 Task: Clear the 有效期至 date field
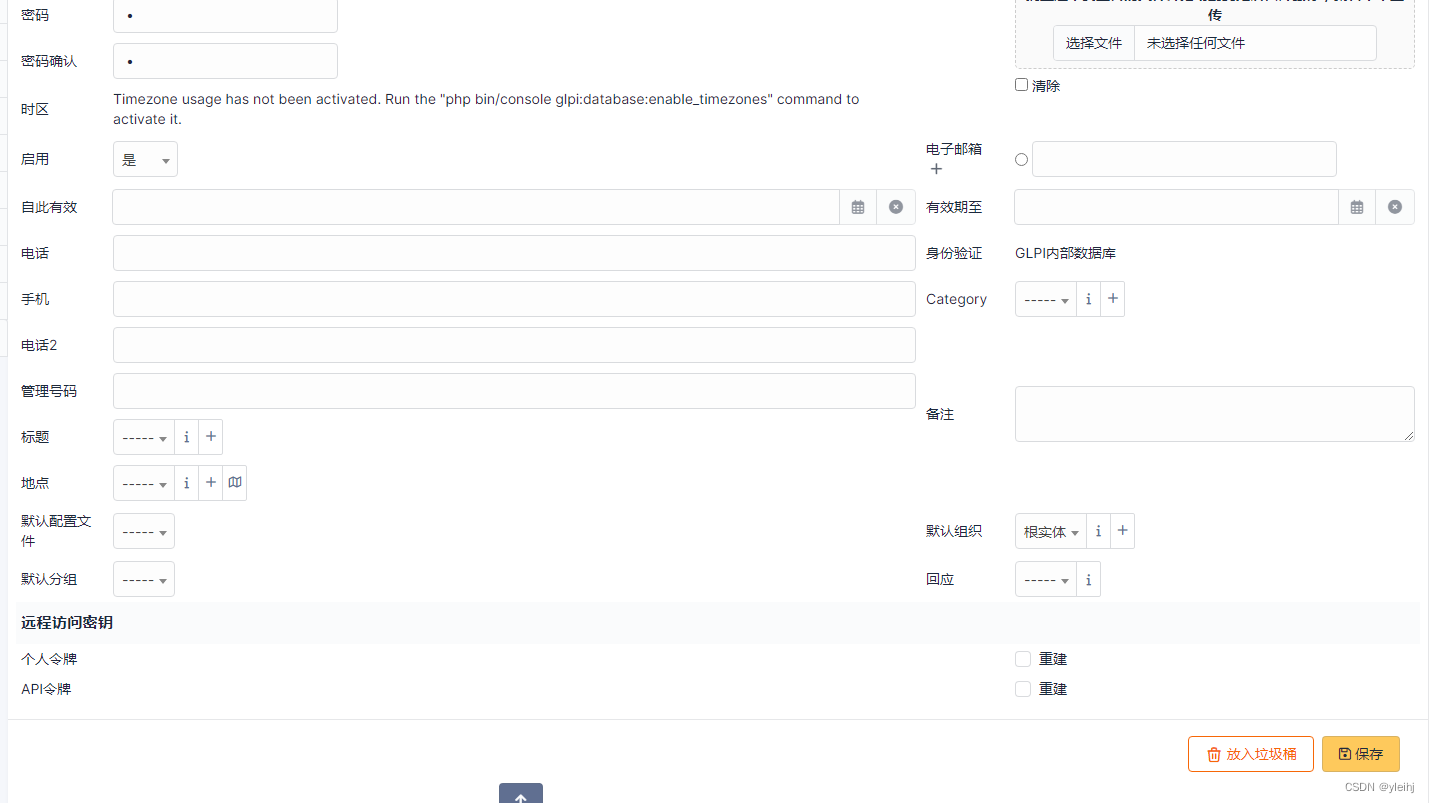(x=1395, y=207)
